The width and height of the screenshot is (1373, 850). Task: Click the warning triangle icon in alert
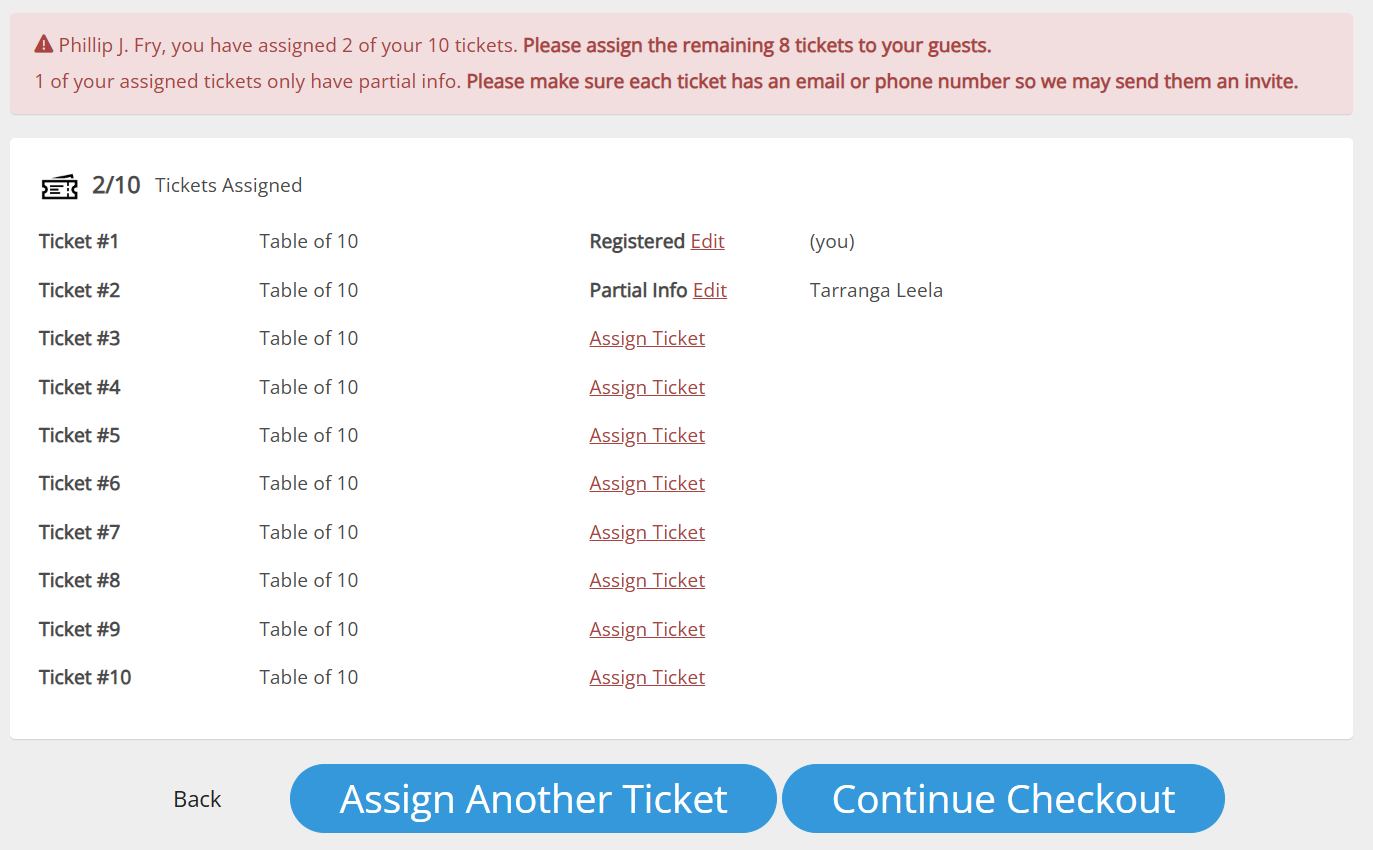pyautogui.click(x=43, y=45)
